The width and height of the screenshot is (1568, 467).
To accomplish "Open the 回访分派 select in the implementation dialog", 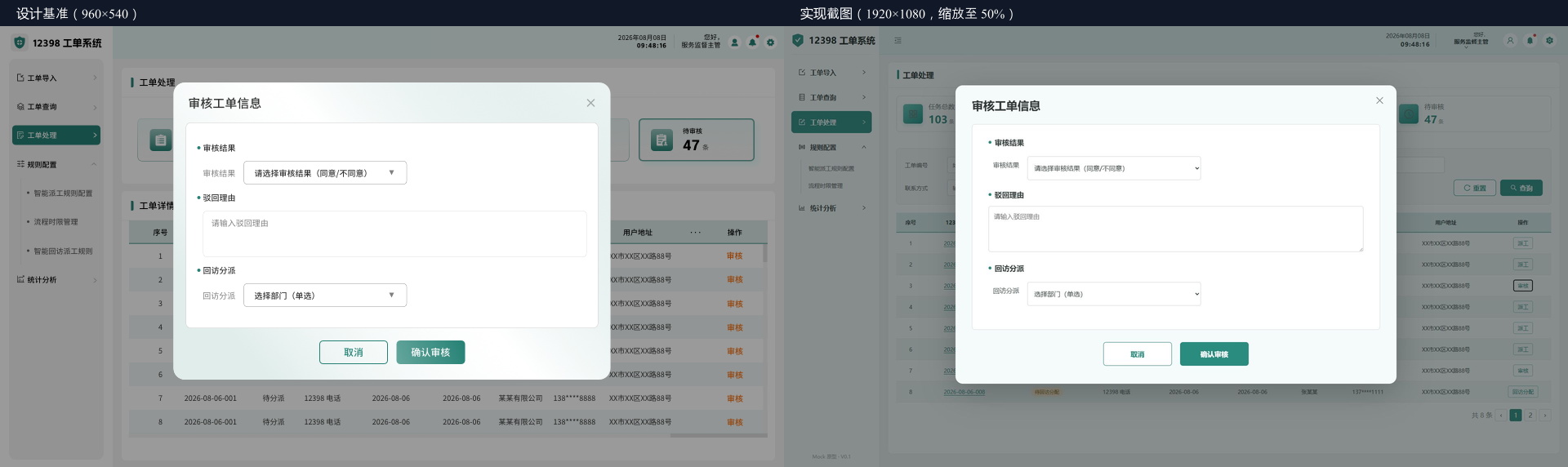I will (x=1114, y=294).
